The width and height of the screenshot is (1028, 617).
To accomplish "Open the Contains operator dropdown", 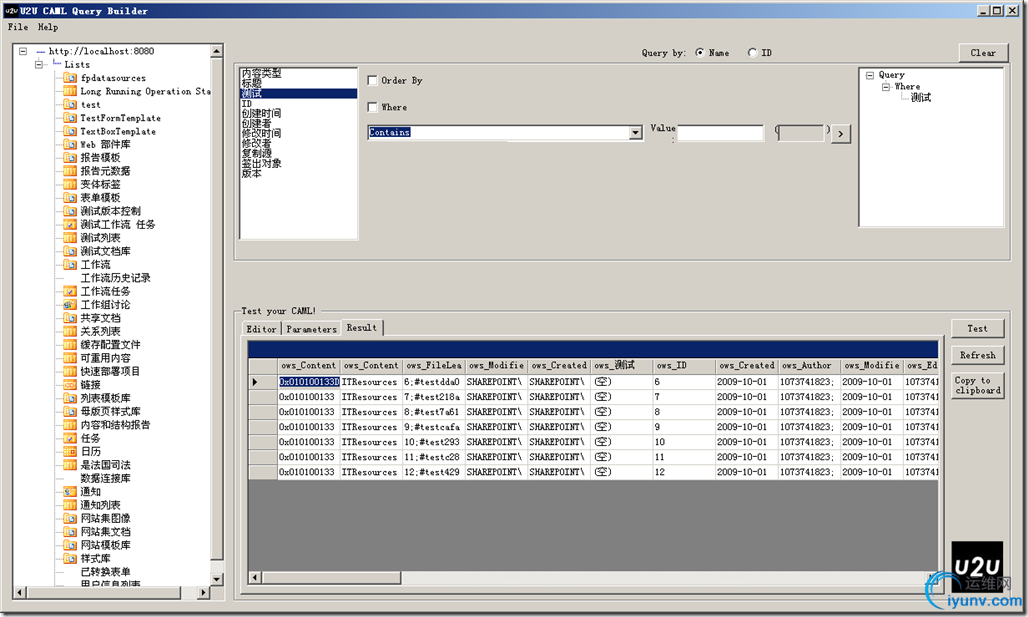I will pyautogui.click(x=635, y=133).
